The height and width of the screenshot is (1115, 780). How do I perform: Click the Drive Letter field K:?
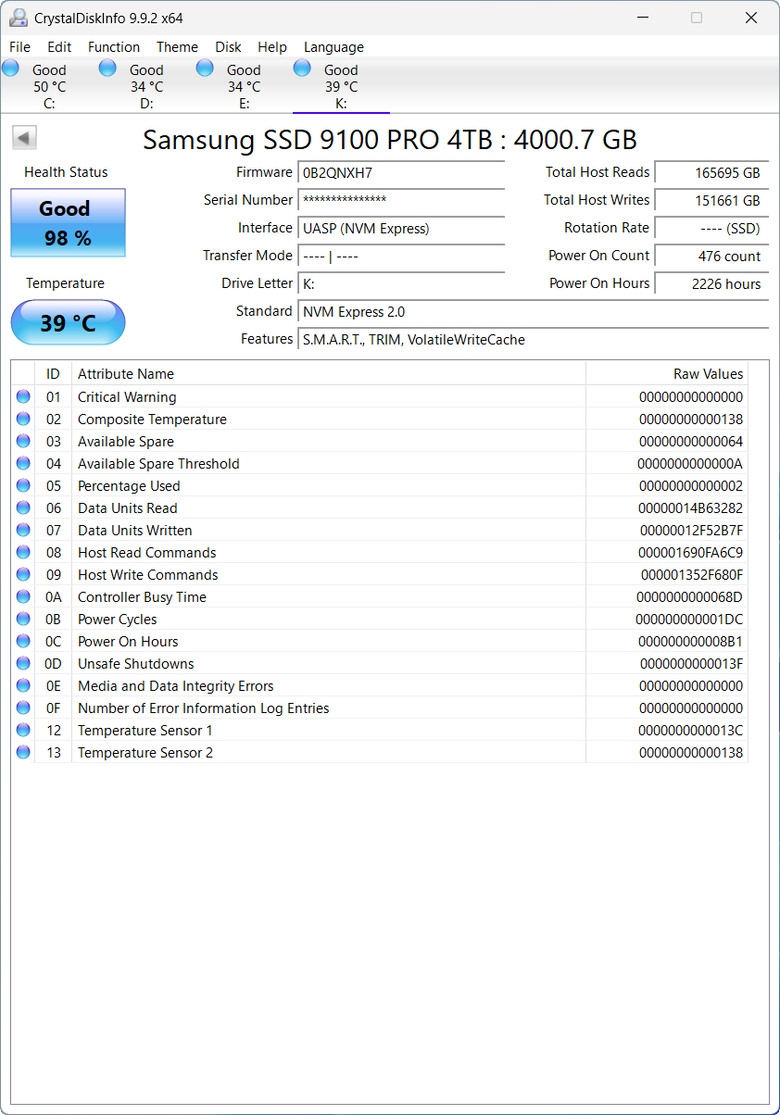(x=402, y=284)
